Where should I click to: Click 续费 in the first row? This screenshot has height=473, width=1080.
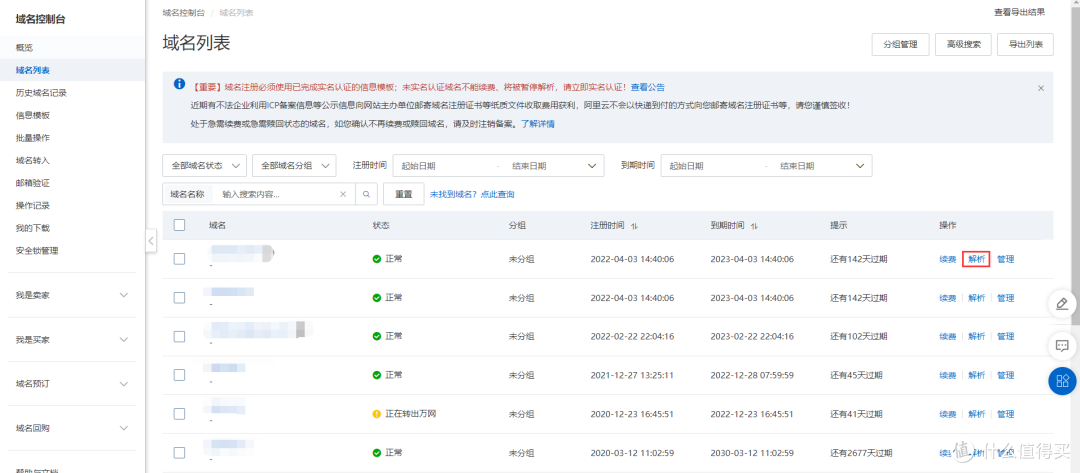tap(948, 259)
